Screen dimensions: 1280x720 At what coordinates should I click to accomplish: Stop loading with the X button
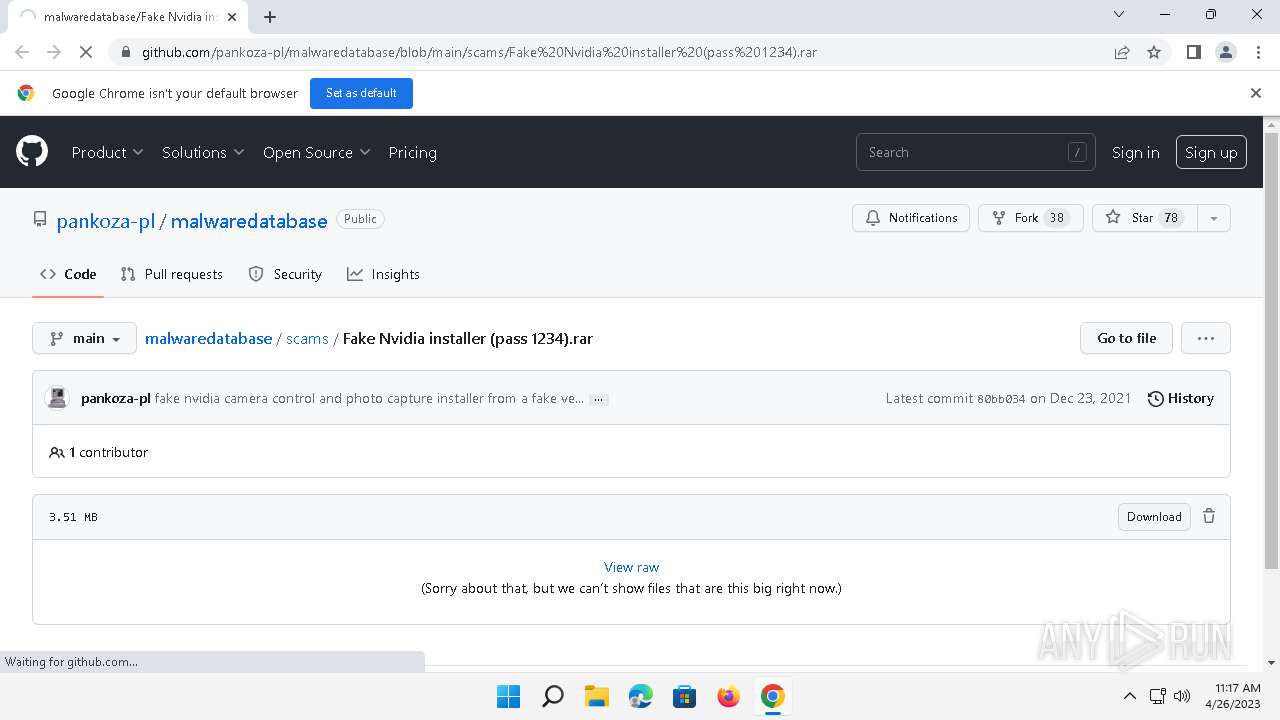point(86,52)
